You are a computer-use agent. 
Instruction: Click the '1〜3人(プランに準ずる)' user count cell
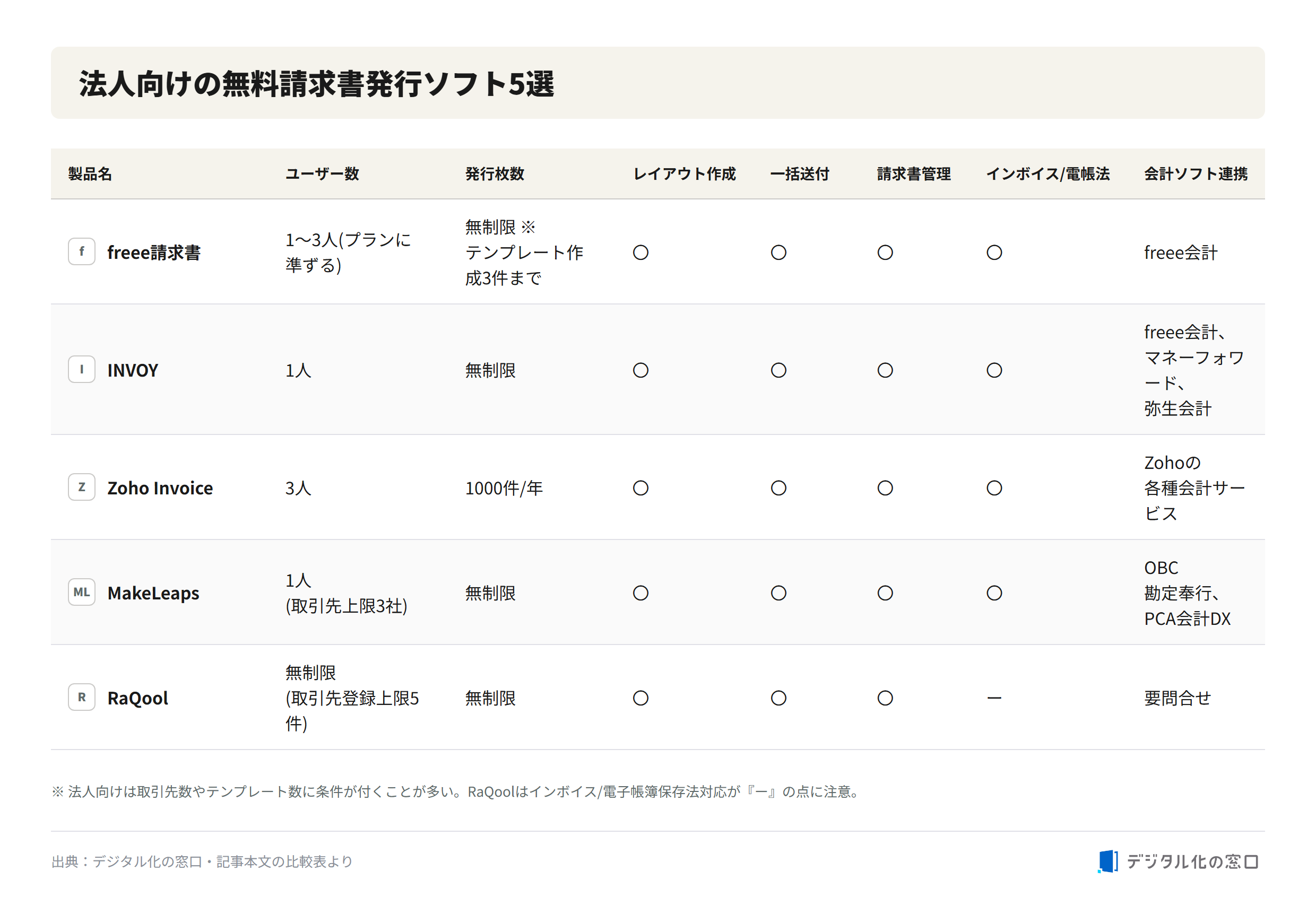pyautogui.click(x=349, y=252)
